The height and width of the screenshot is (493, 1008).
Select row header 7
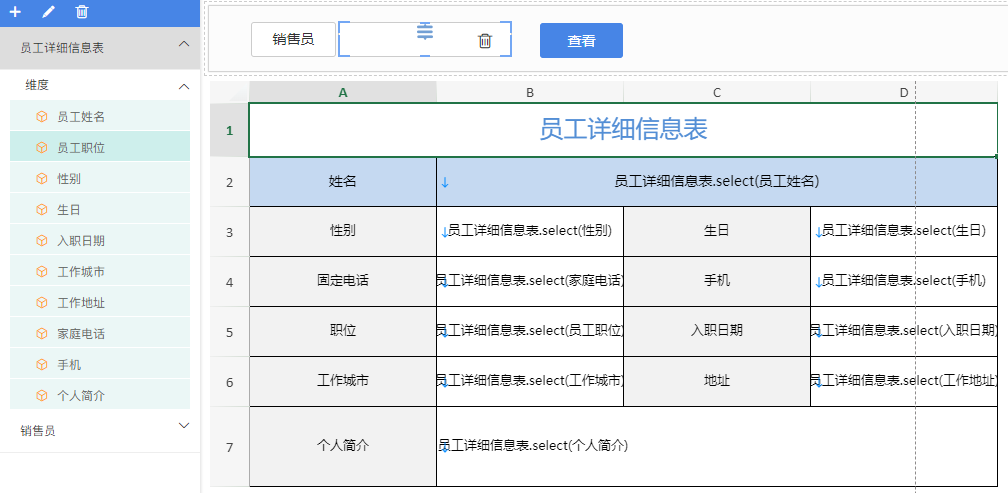point(230,447)
